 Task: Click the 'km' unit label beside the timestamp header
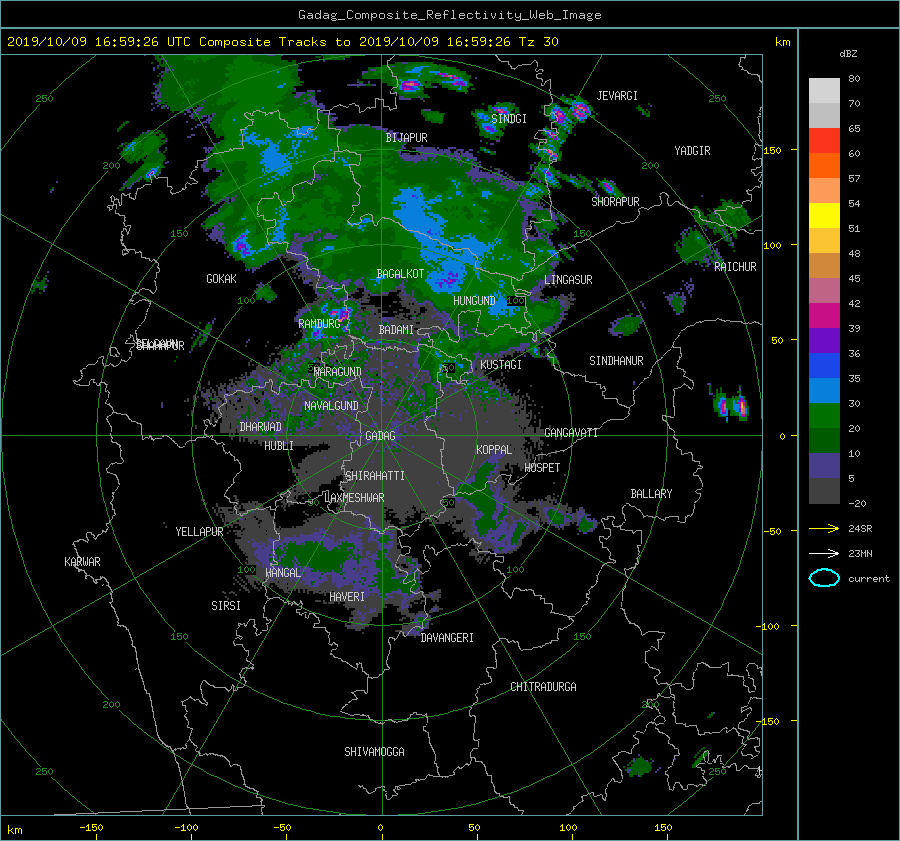[782, 42]
